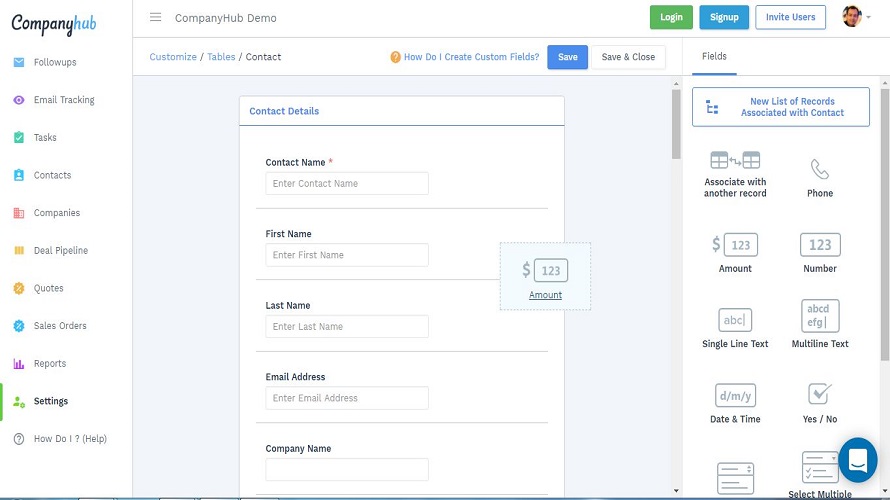Open the Contacts sidebar icon

19,175
